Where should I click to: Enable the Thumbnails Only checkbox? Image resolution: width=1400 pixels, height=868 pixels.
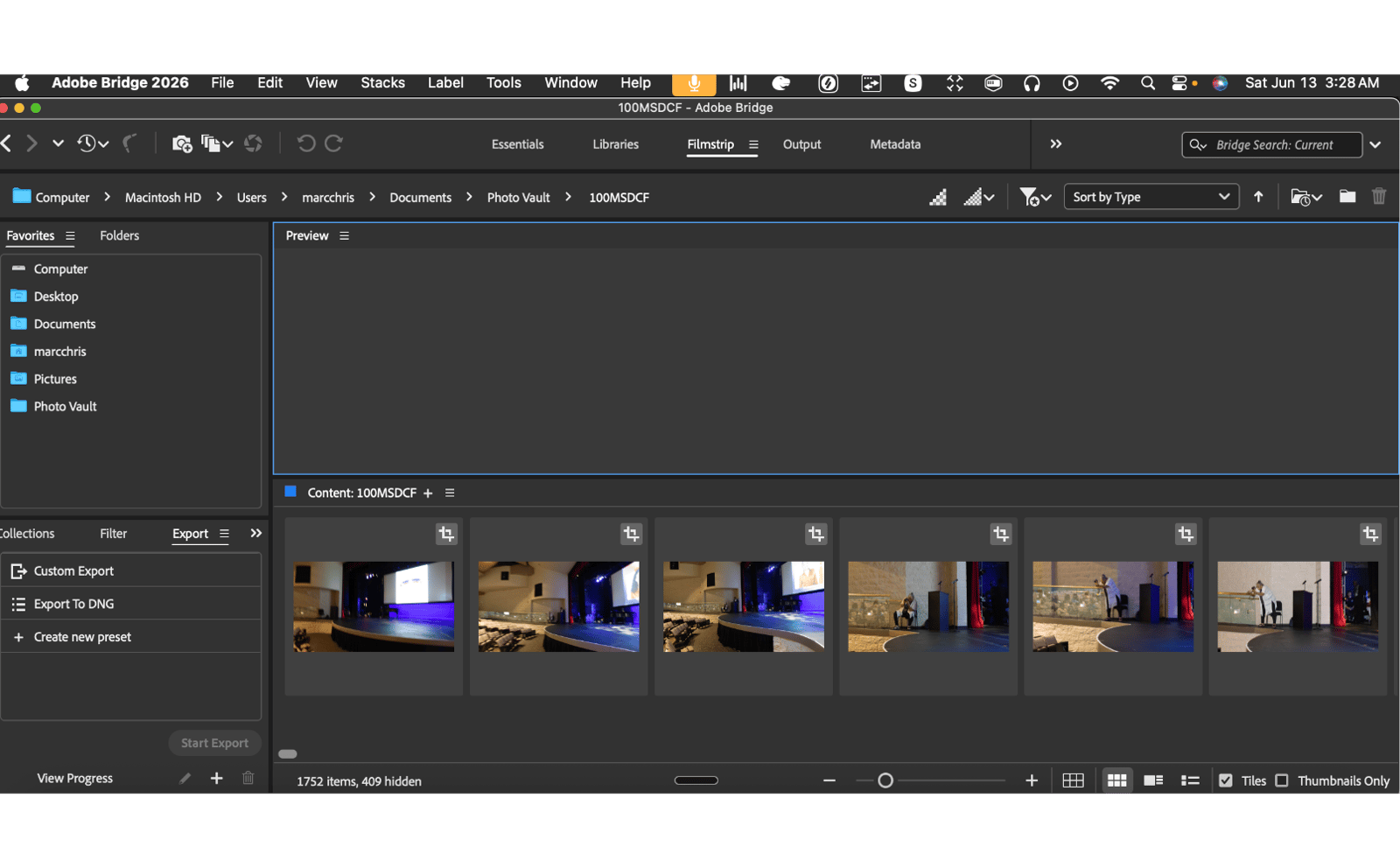[x=1282, y=780]
